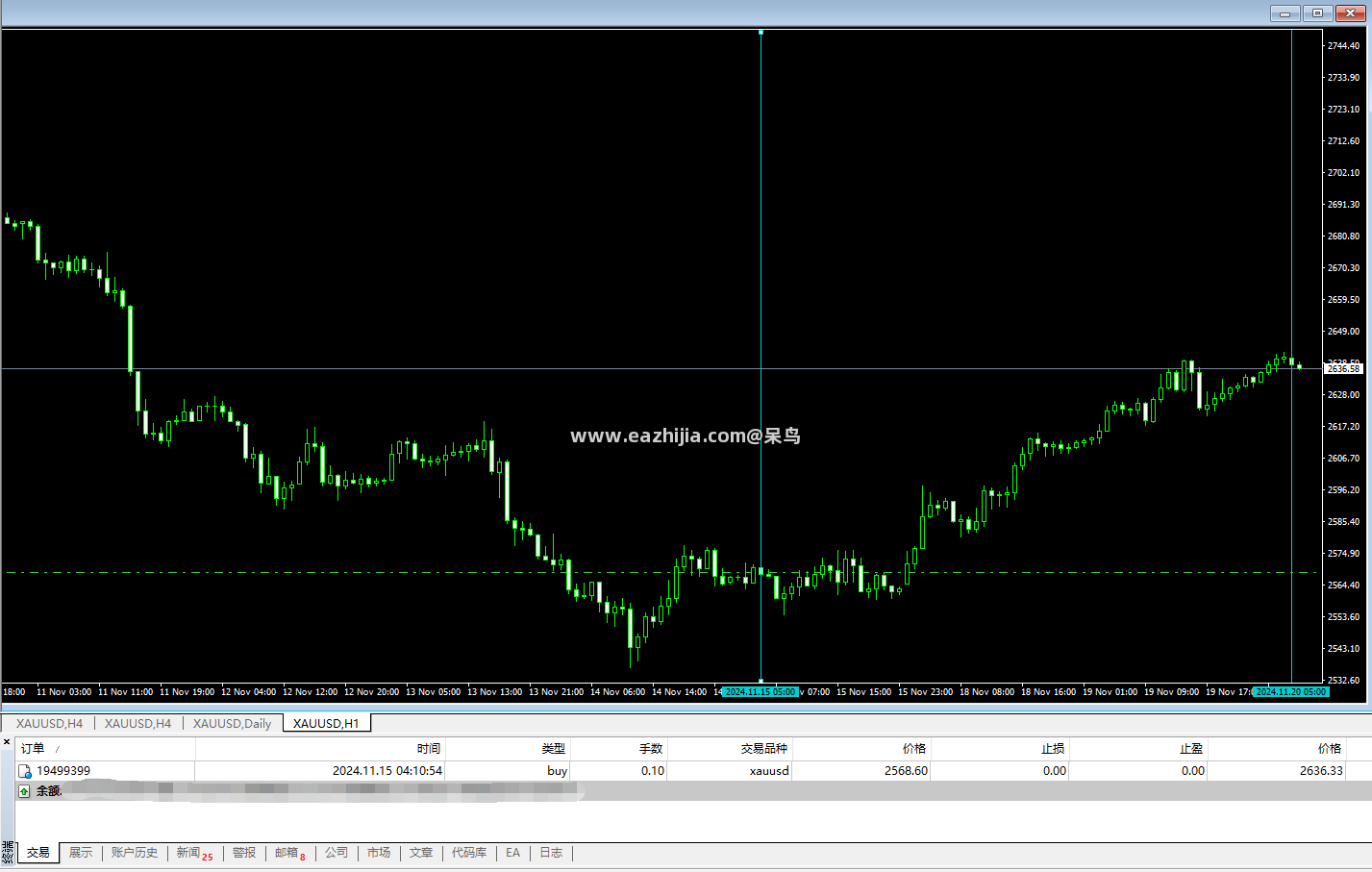
Task: Open the 交易 terminal tab
Action: pyautogui.click(x=38, y=853)
